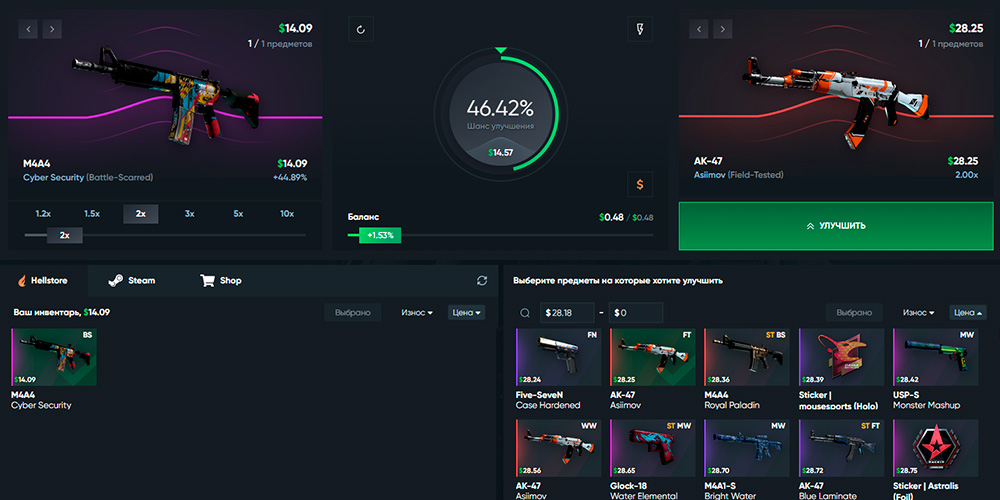Click the orange dollar sign icon
This screenshot has height=500, width=1000.
pos(640,184)
